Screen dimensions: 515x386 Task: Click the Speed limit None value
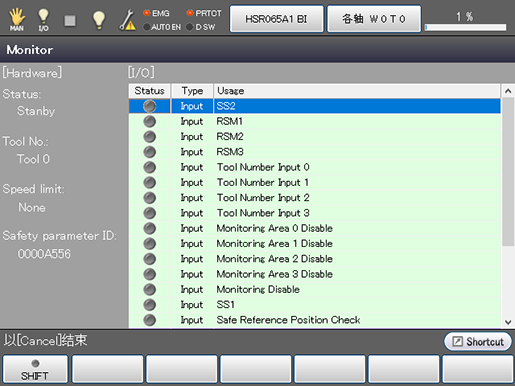pyautogui.click(x=32, y=208)
